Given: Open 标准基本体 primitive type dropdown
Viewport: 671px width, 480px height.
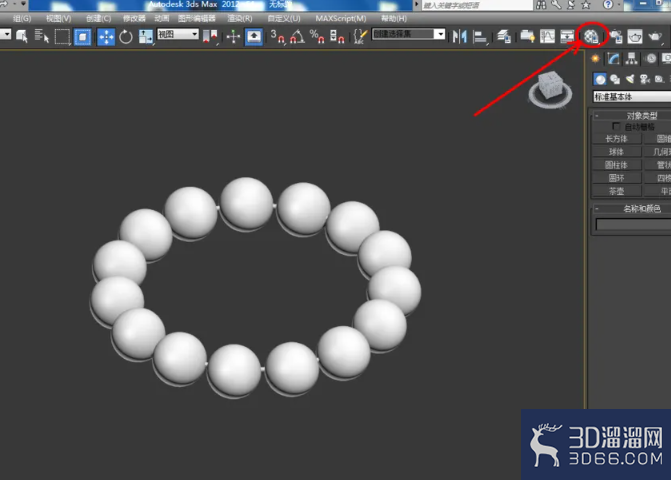Looking at the screenshot, I should coord(632,97).
